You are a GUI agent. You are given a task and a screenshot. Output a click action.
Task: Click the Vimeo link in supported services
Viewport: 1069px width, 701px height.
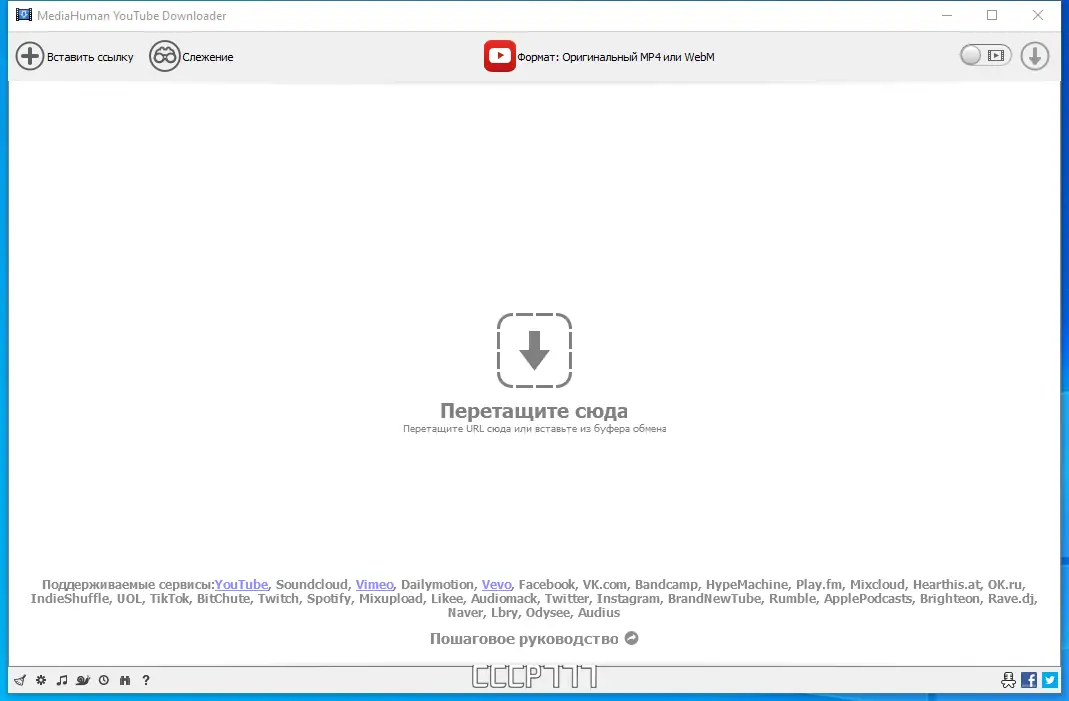(374, 584)
